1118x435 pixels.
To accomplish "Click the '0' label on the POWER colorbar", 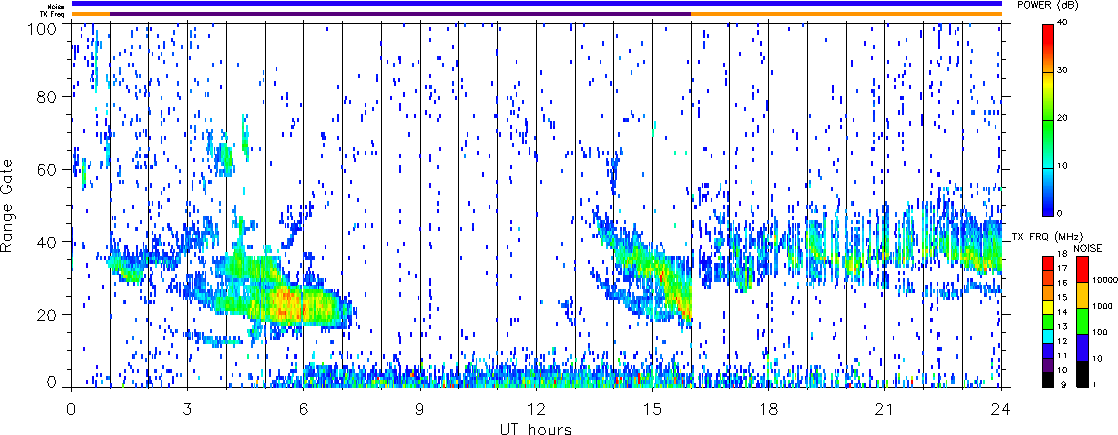I will 1060,213.
